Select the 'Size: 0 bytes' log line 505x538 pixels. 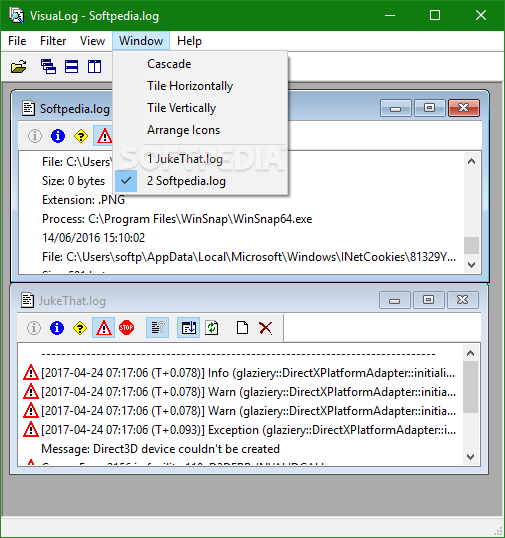tap(73, 181)
